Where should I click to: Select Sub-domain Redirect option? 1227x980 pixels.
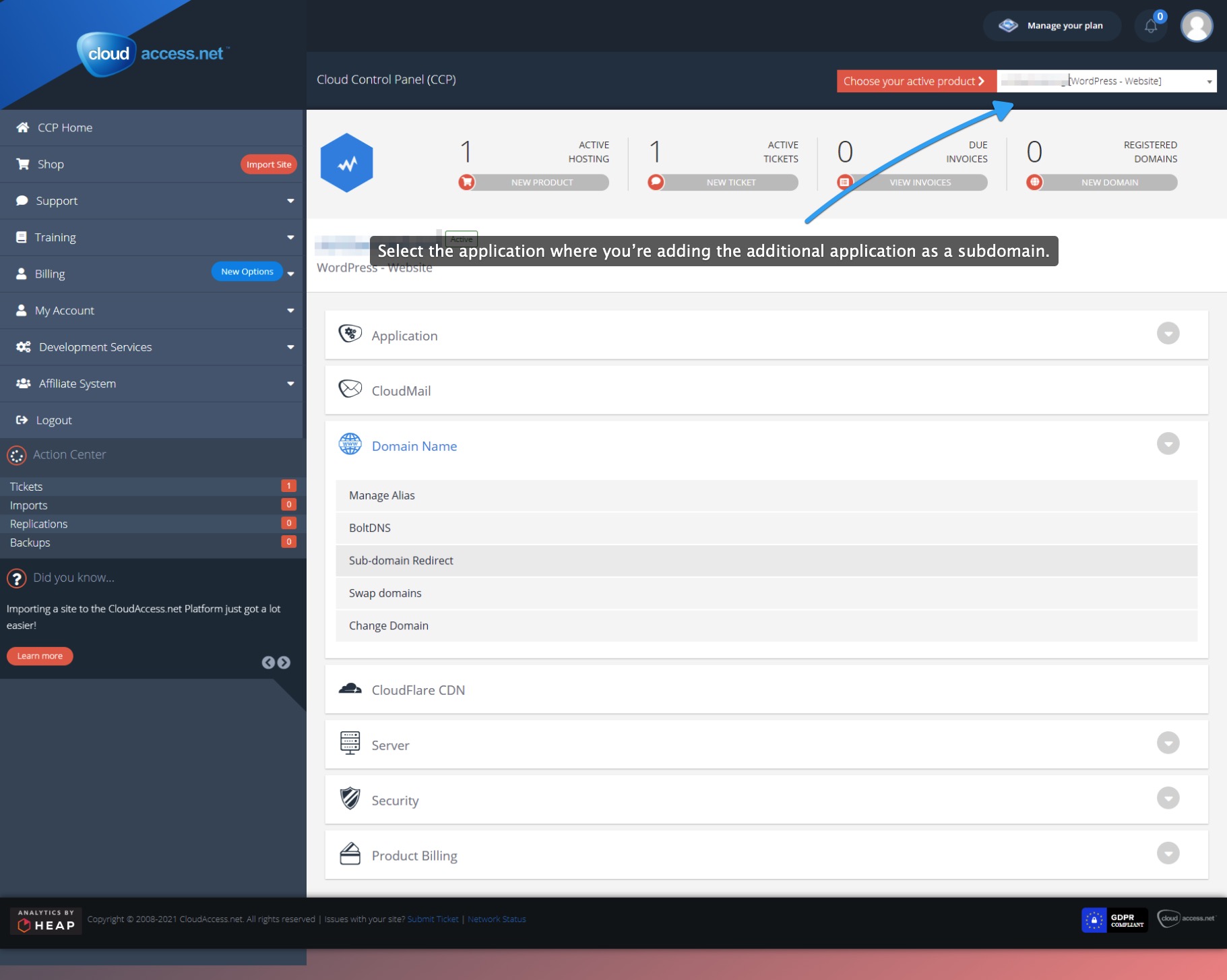(766, 560)
